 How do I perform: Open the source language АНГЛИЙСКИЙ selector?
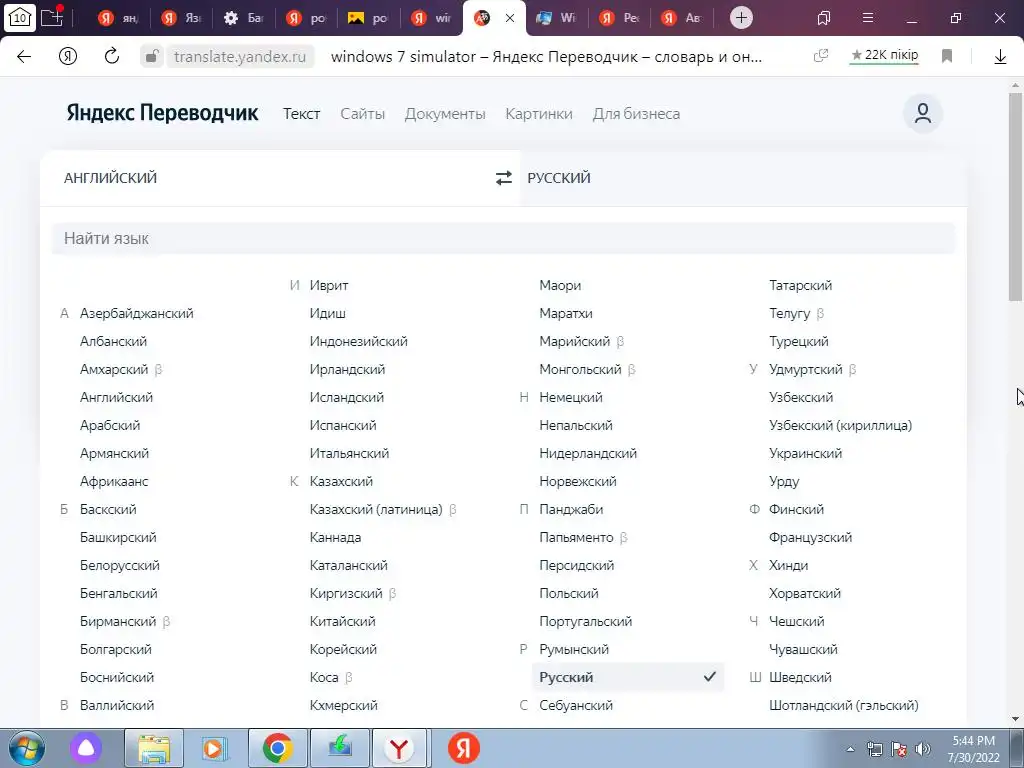110,178
